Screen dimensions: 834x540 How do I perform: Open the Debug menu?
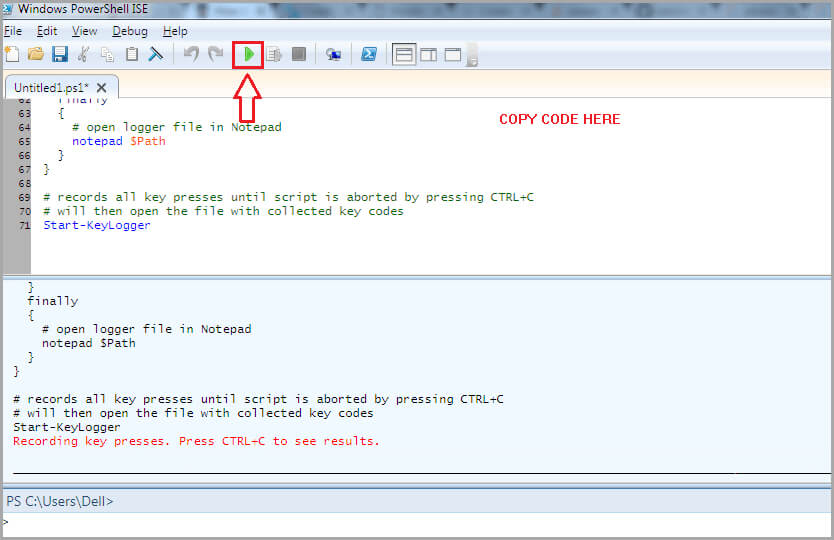129,31
